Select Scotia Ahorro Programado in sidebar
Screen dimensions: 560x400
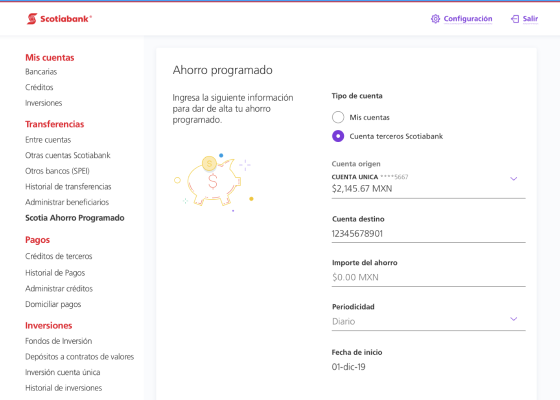click(75, 218)
